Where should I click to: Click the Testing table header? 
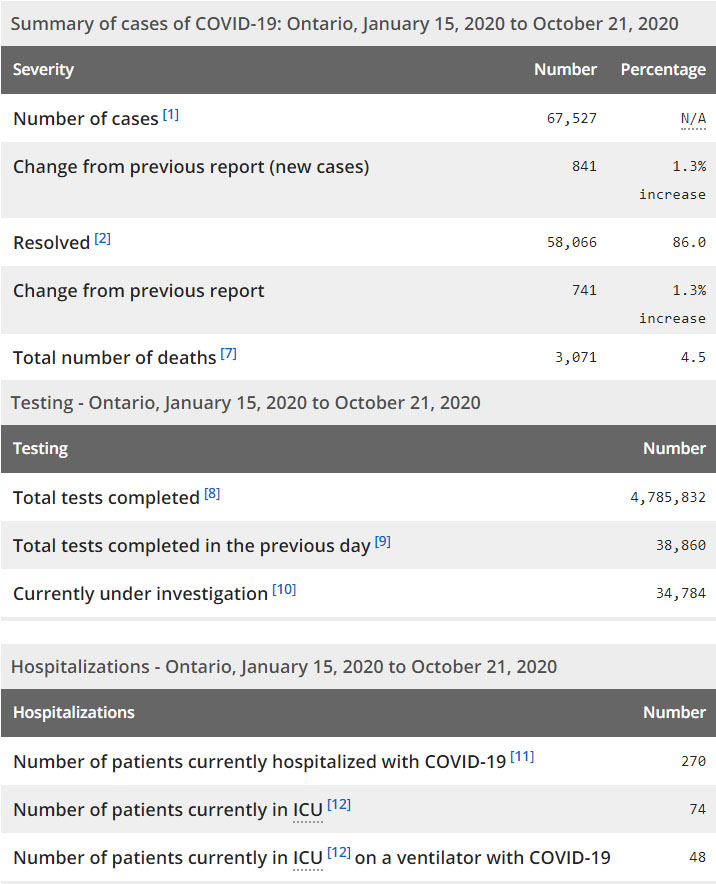(x=40, y=449)
